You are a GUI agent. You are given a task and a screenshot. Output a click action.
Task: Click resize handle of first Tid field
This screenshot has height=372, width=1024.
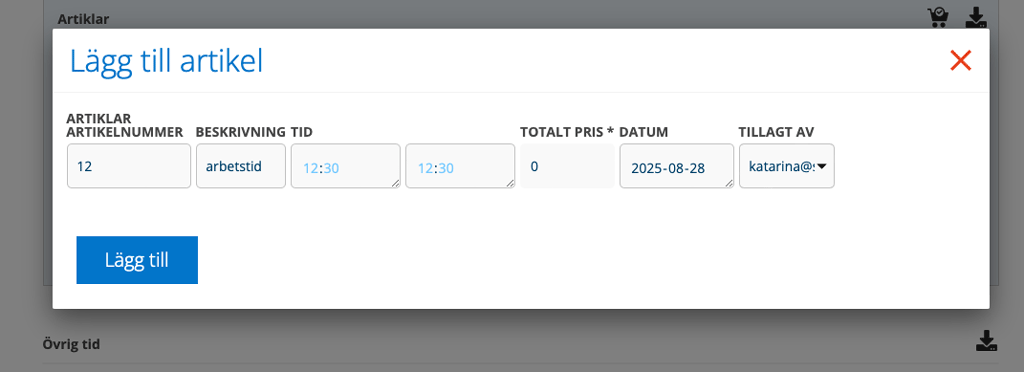tap(396, 184)
